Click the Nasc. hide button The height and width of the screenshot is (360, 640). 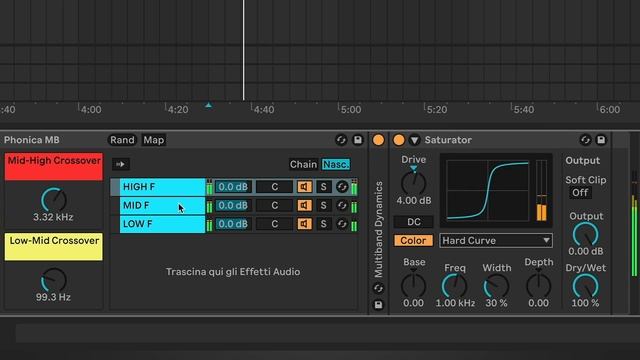[336, 164]
